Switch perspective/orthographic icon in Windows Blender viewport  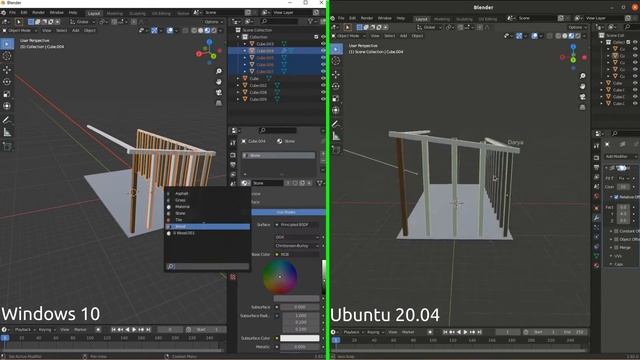[219, 103]
